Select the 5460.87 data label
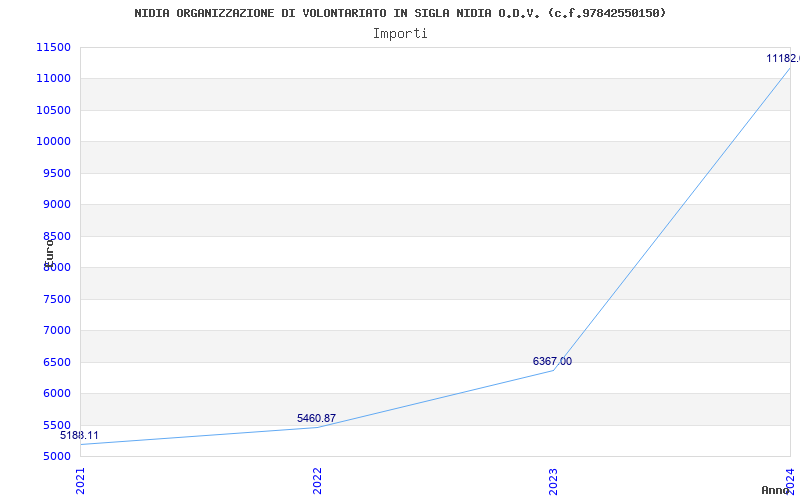This screenshot has width=800, height=500. [316, 418]
